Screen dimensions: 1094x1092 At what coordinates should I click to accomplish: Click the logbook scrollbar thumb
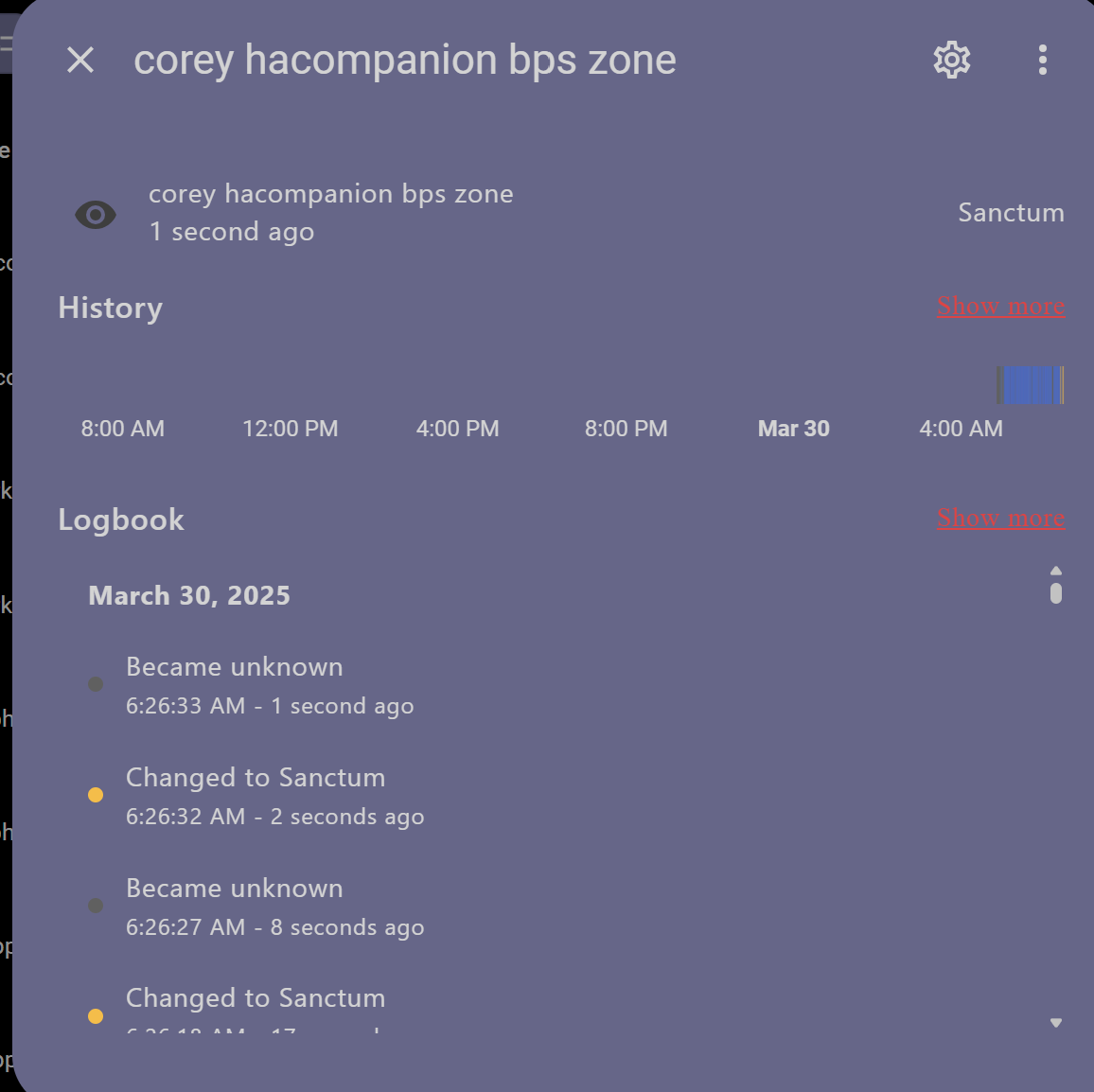pyautogui.click(x=1056, y=593)
